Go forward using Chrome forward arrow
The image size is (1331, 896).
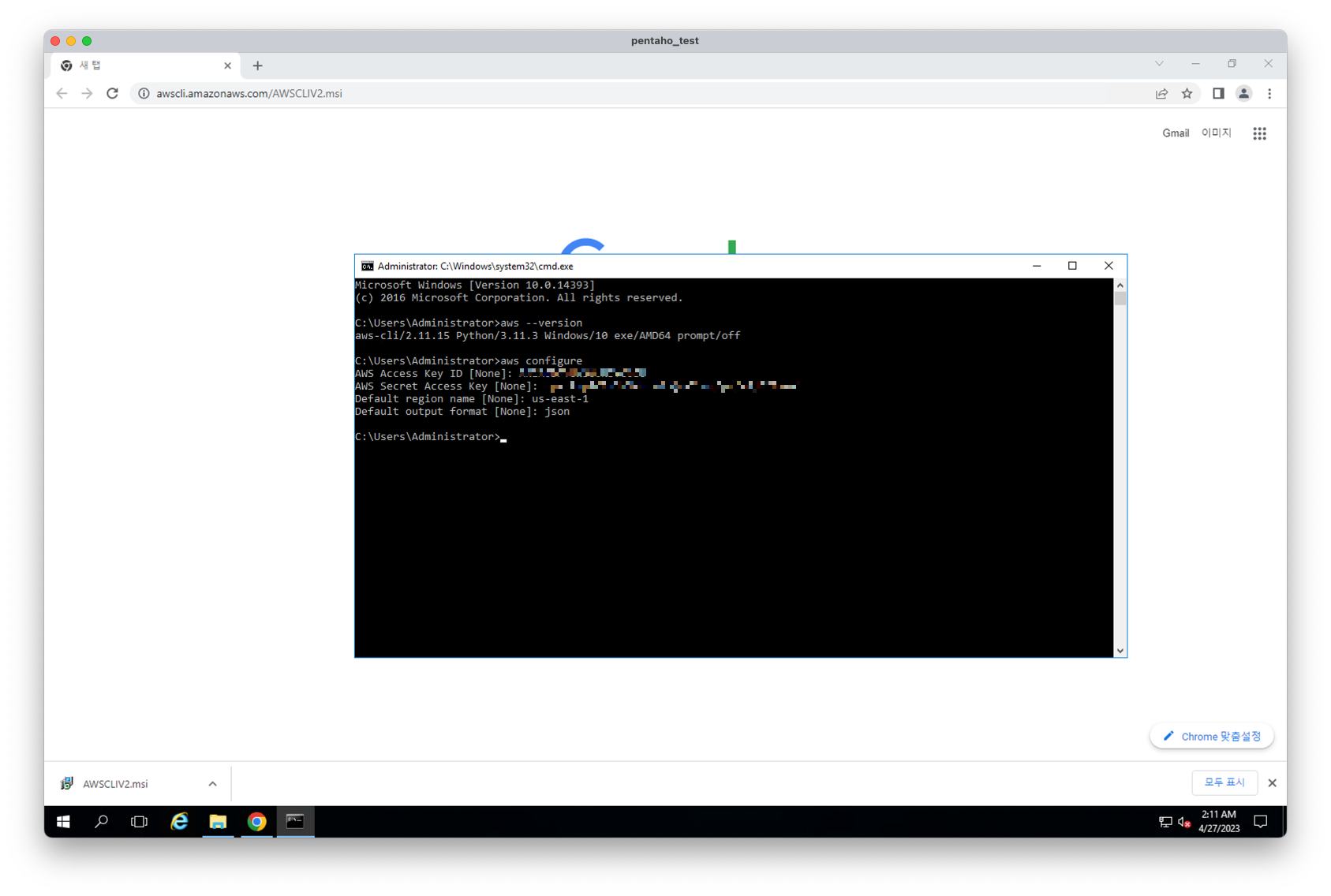click(x=87, y=93)
